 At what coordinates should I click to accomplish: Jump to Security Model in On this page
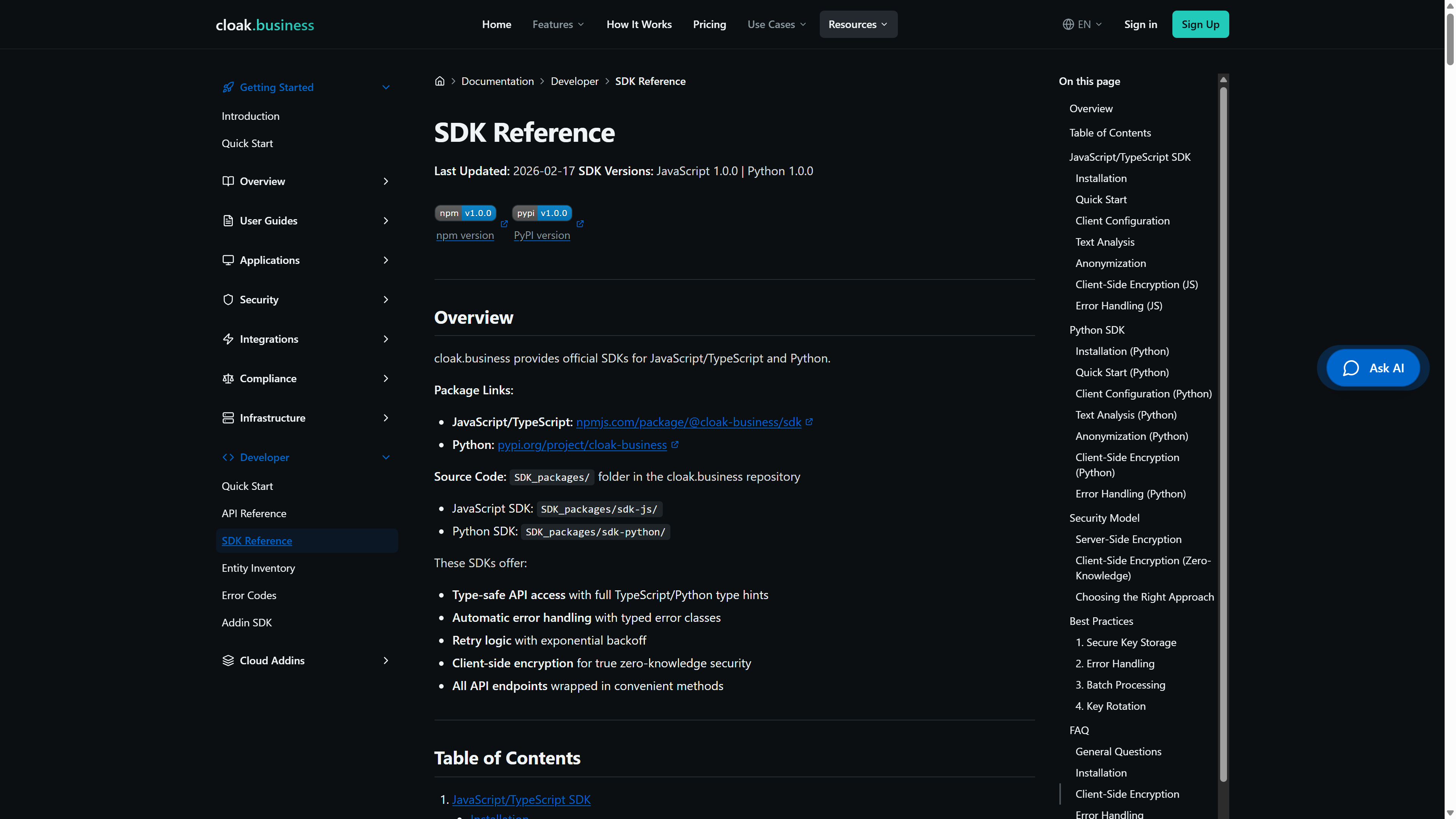[x=1104, y=518]
